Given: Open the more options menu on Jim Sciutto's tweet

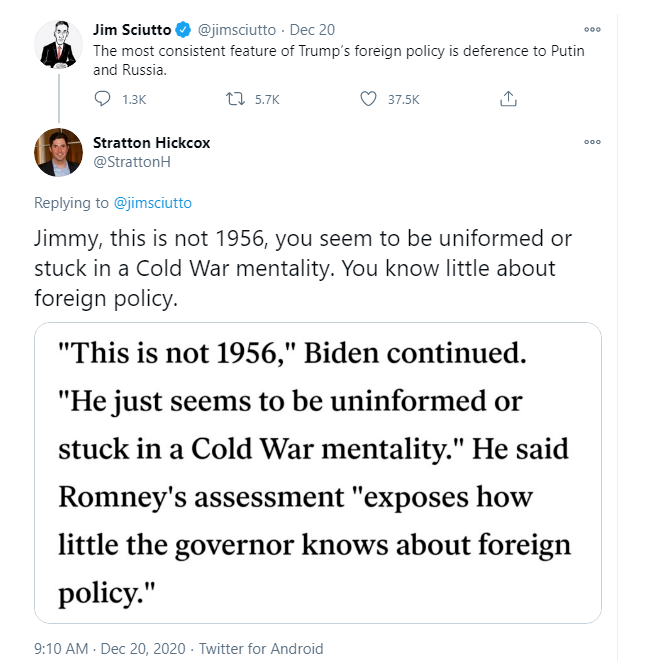Looking at the screenshot, I should tap(593, 30).
